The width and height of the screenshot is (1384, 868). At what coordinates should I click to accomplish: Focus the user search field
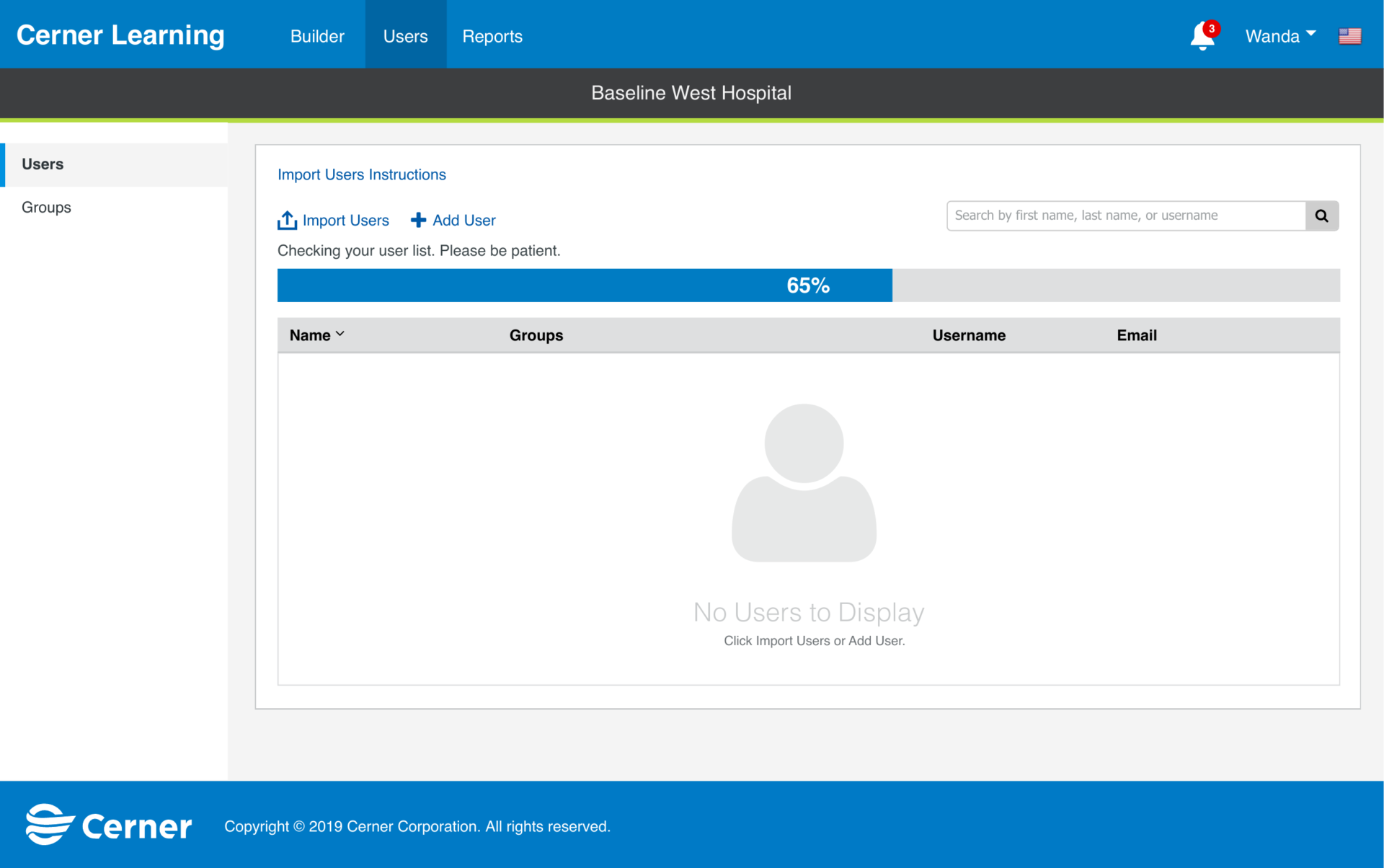pos(1126,216)
